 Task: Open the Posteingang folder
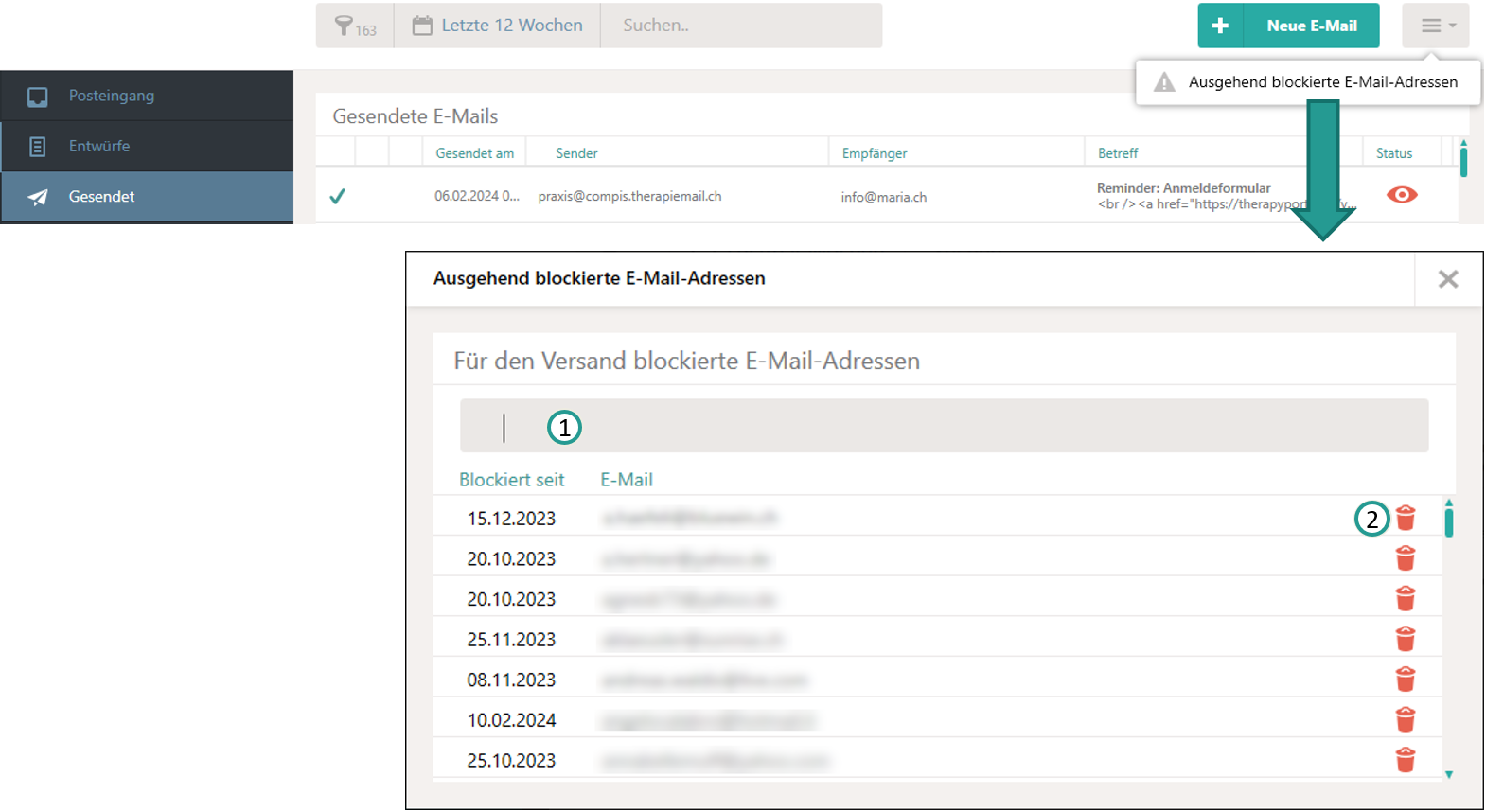pyautogui.click(x=147, y=96)
